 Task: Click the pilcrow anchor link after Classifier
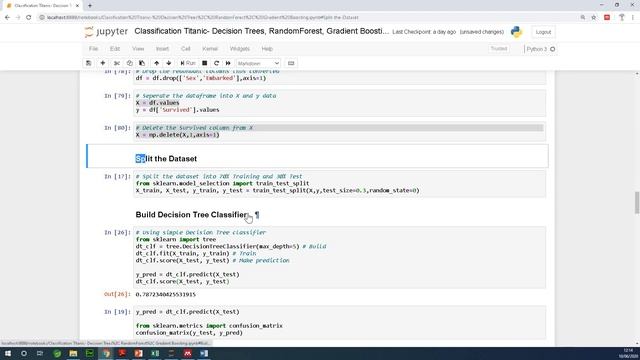[257, 215]
